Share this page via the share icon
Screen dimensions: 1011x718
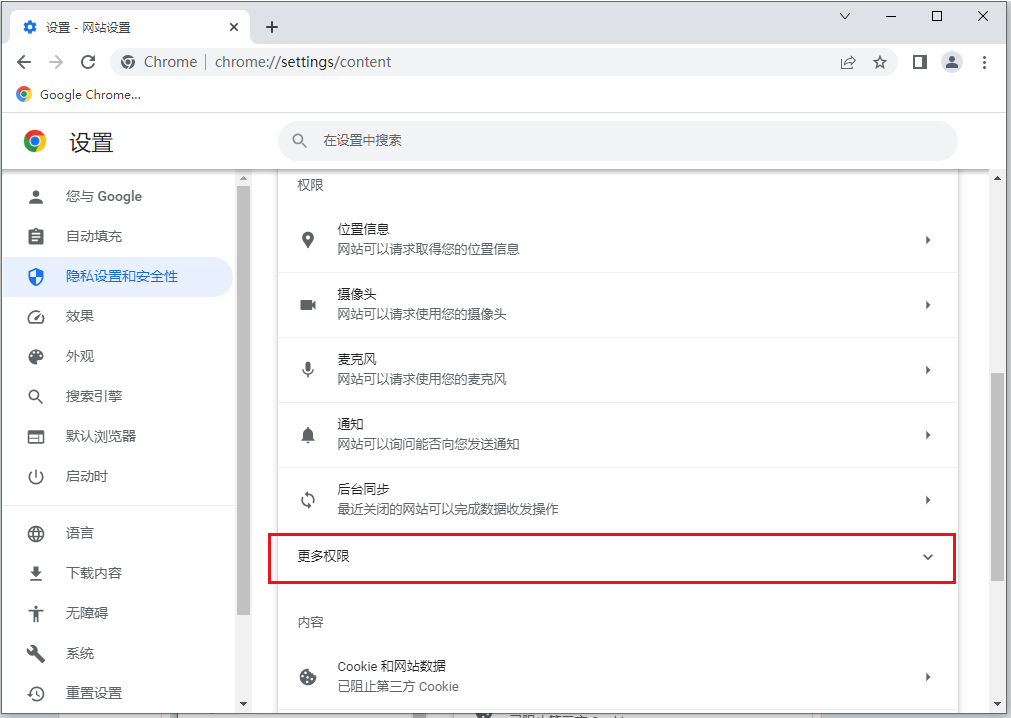click(848, 62)
